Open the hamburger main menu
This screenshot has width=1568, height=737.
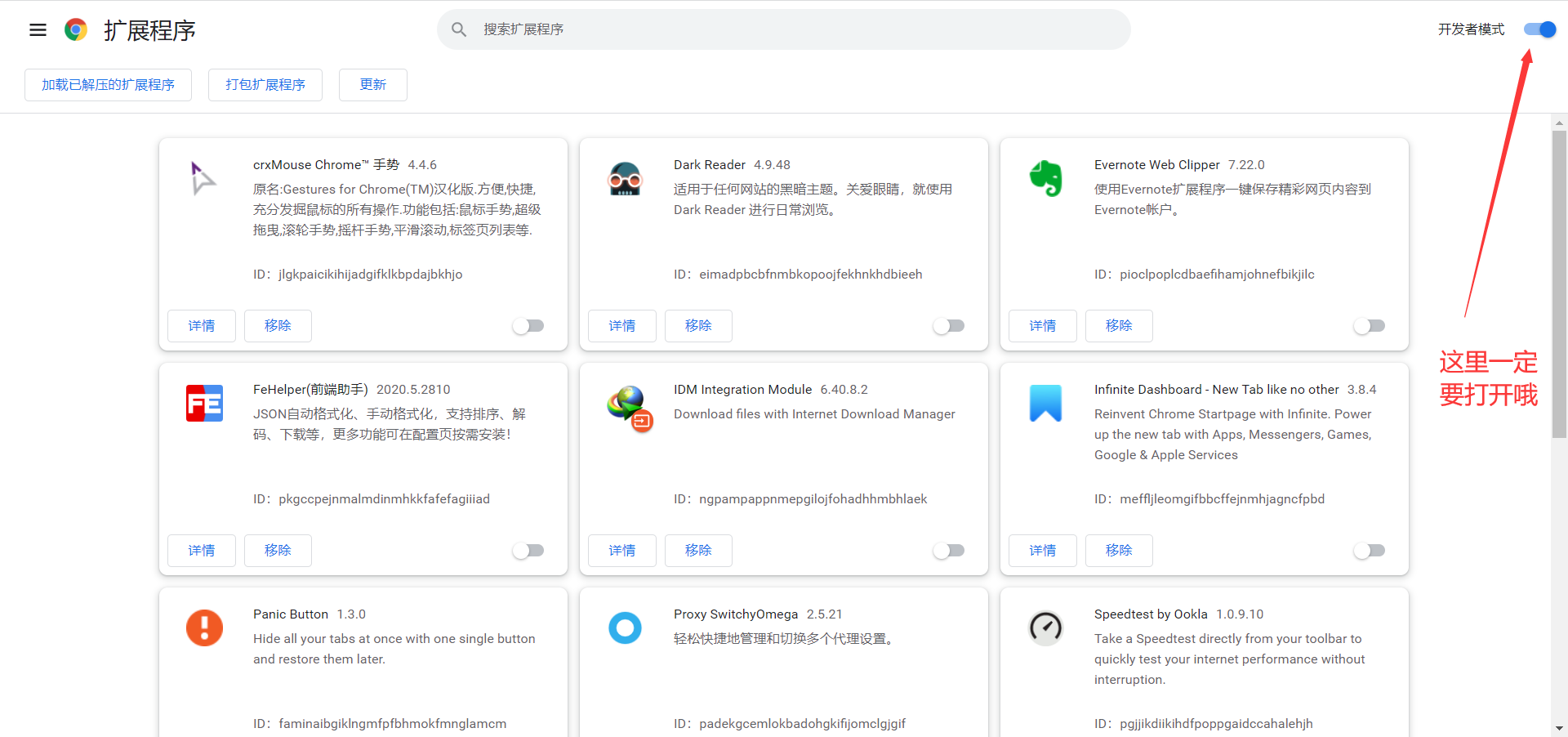(38, 30)
